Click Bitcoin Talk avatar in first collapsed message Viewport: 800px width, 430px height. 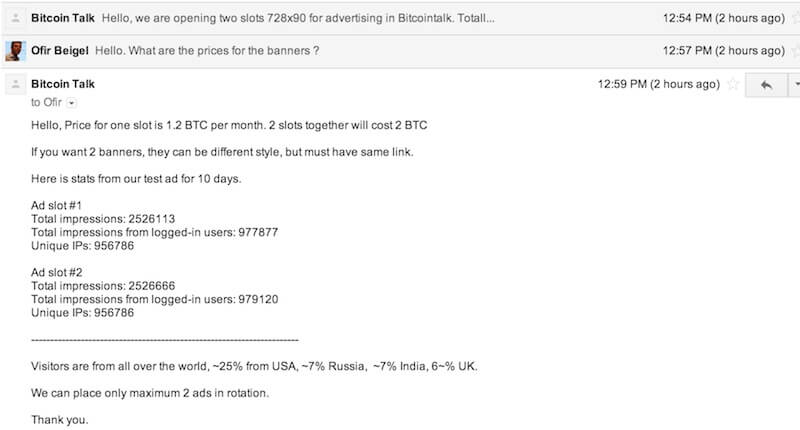15,18
